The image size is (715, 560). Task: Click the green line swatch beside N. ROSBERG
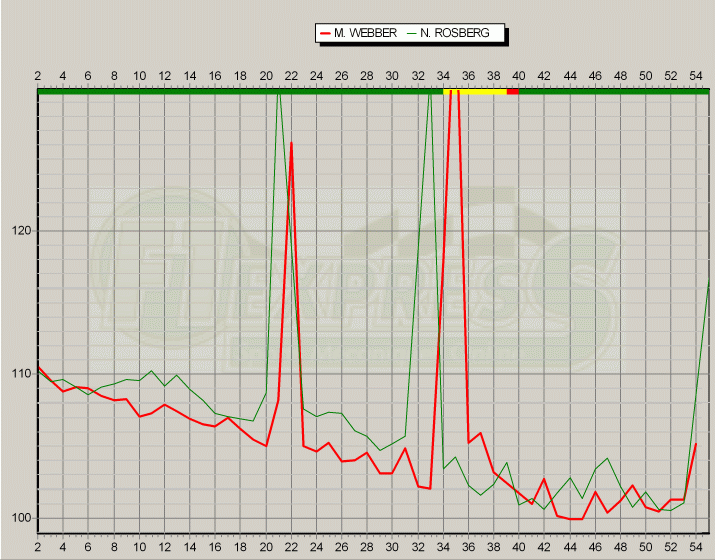pyautogui.click(x=411, y=33)
